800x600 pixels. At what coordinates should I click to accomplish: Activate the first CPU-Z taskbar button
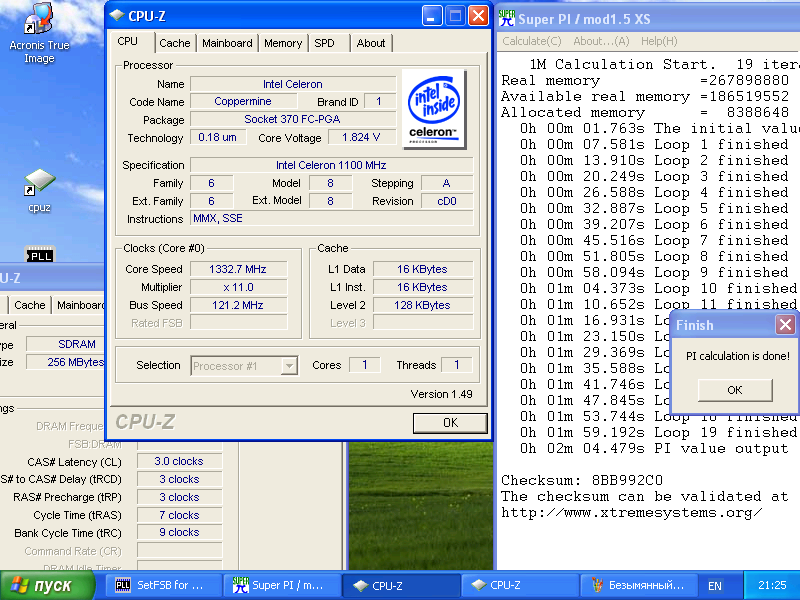click(401, 585)
